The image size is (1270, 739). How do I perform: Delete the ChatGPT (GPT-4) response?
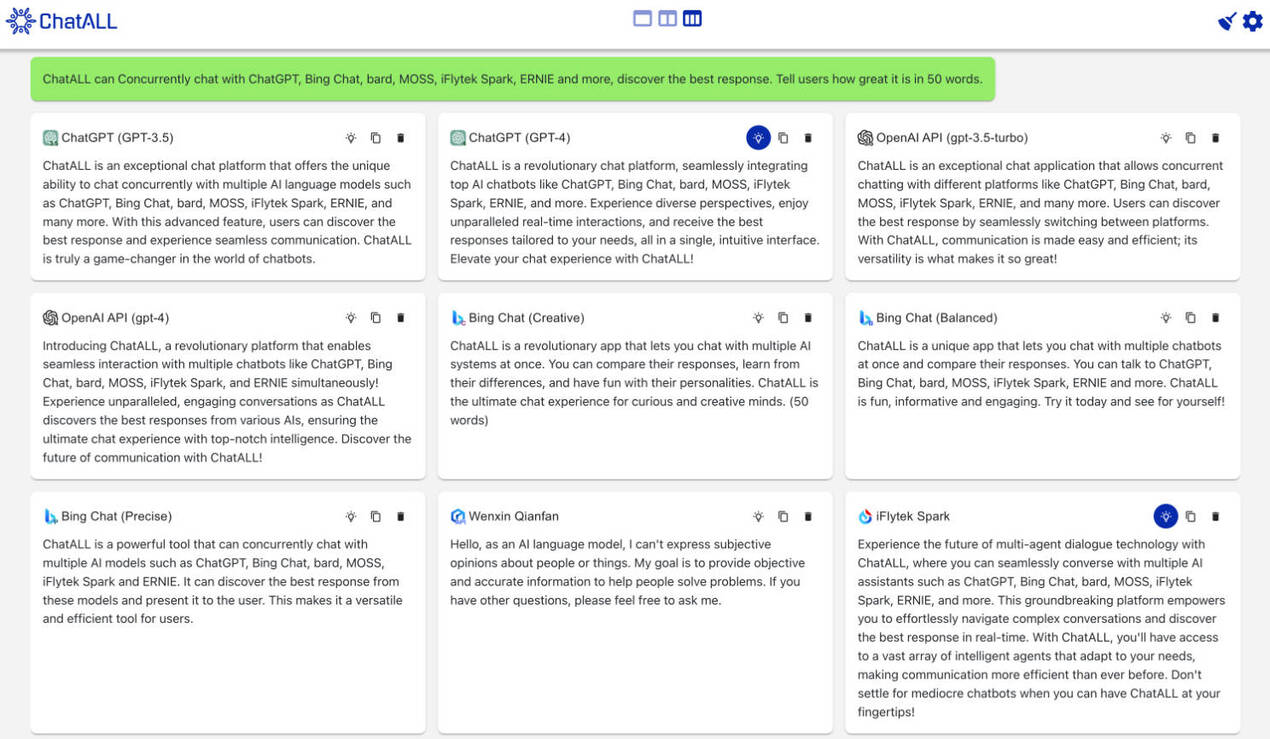pos(808,138)
